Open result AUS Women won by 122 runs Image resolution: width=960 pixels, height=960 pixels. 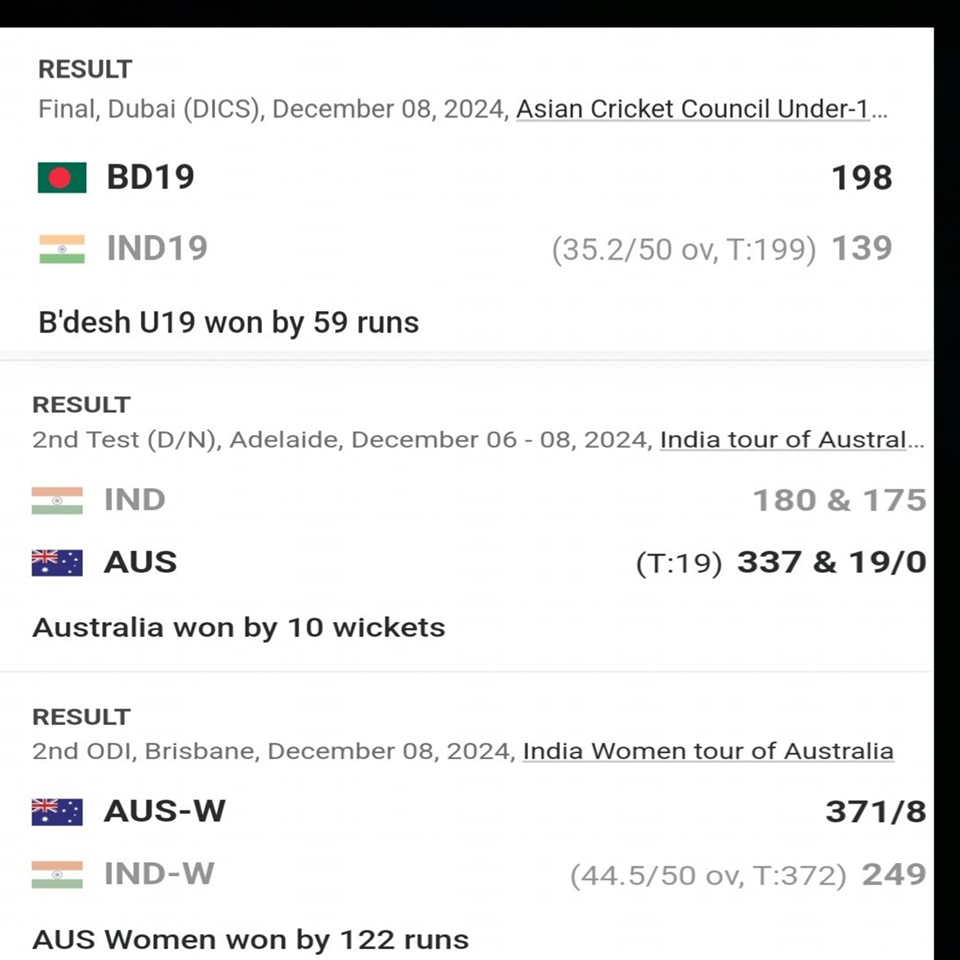(x=250, y=939)
